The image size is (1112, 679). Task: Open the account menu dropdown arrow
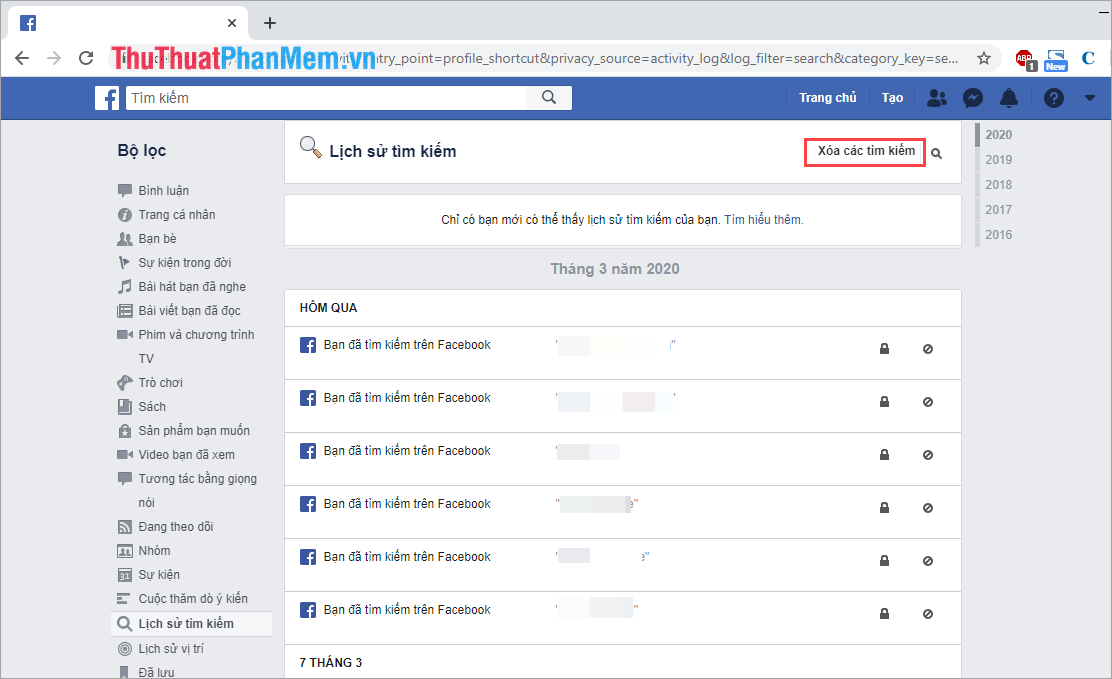pyautogui.click(x=1089, y=97)
